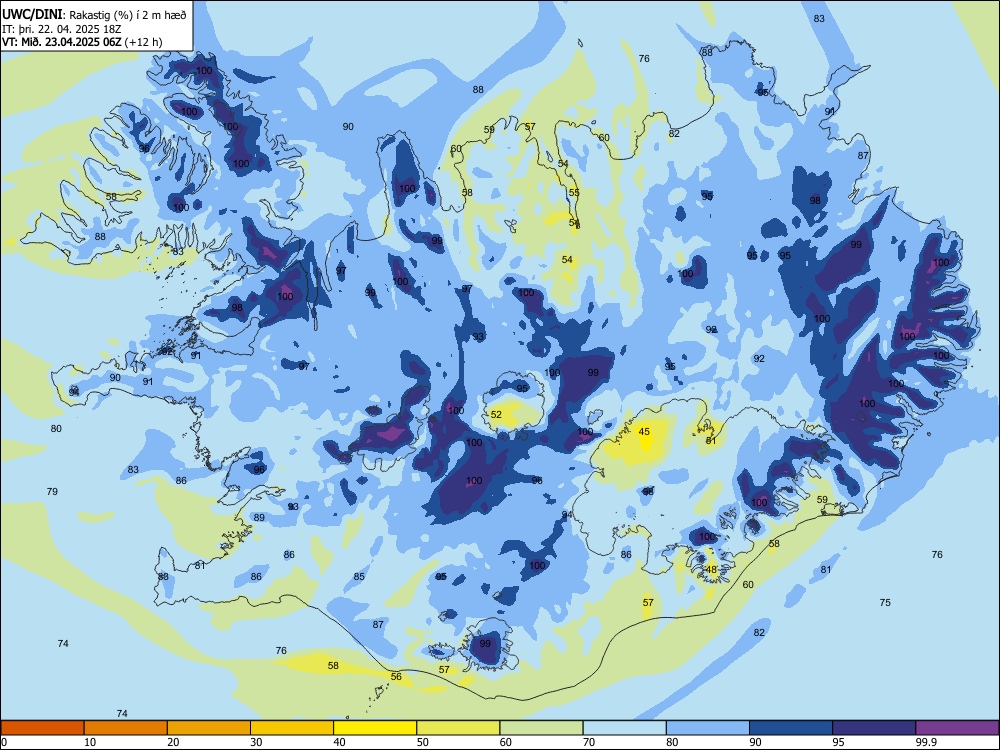Select the legend tick label '50'
1000x750 pixels.
[423, 742]
